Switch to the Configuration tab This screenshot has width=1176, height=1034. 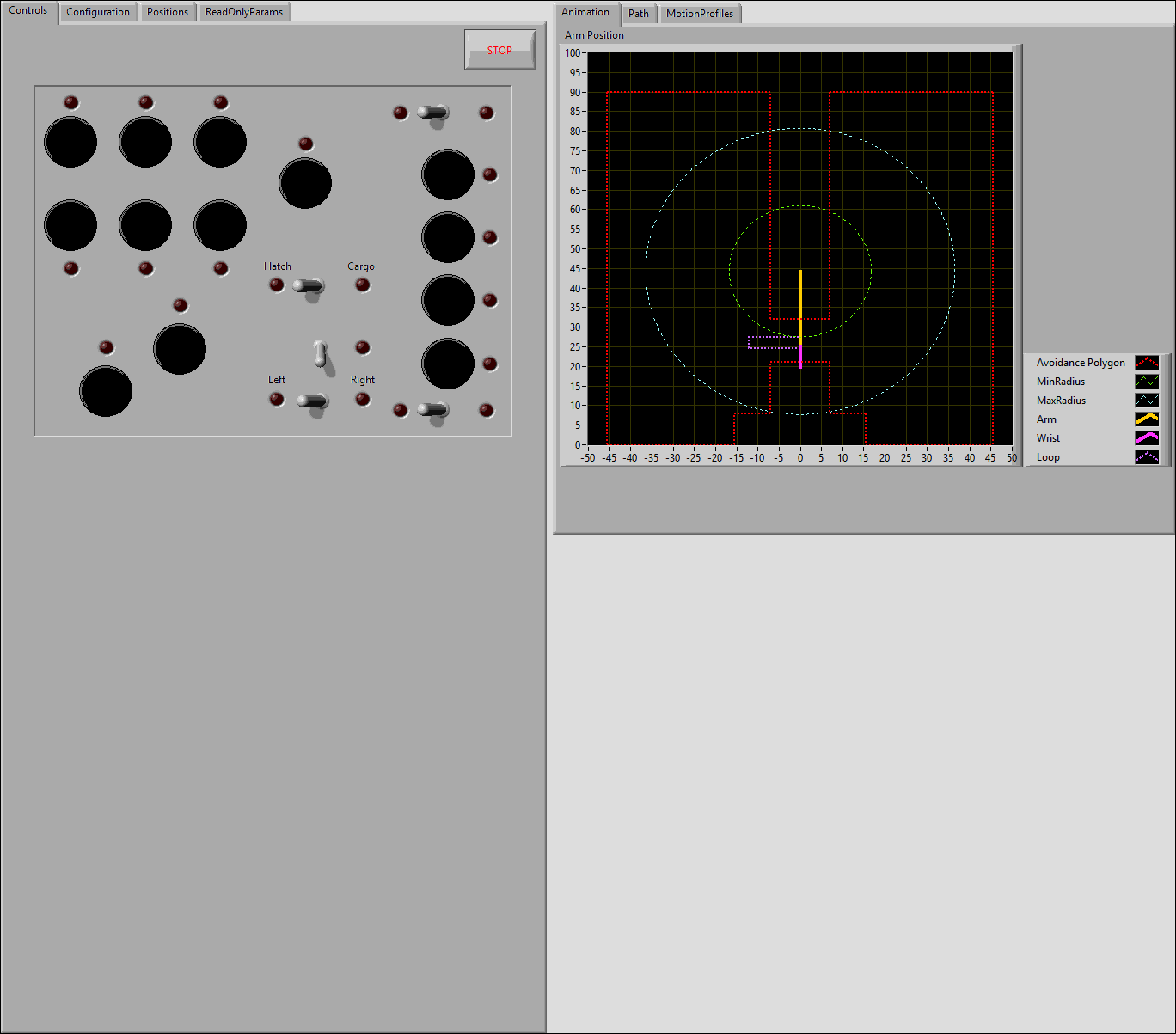(98, 13)
